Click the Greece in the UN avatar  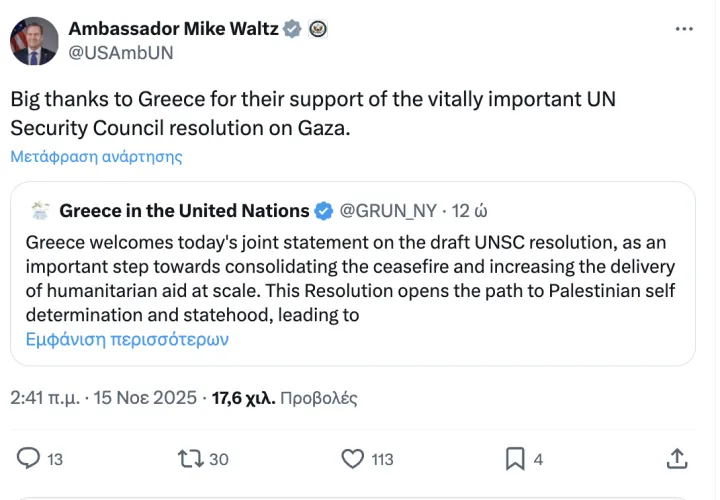coord(41,210)
